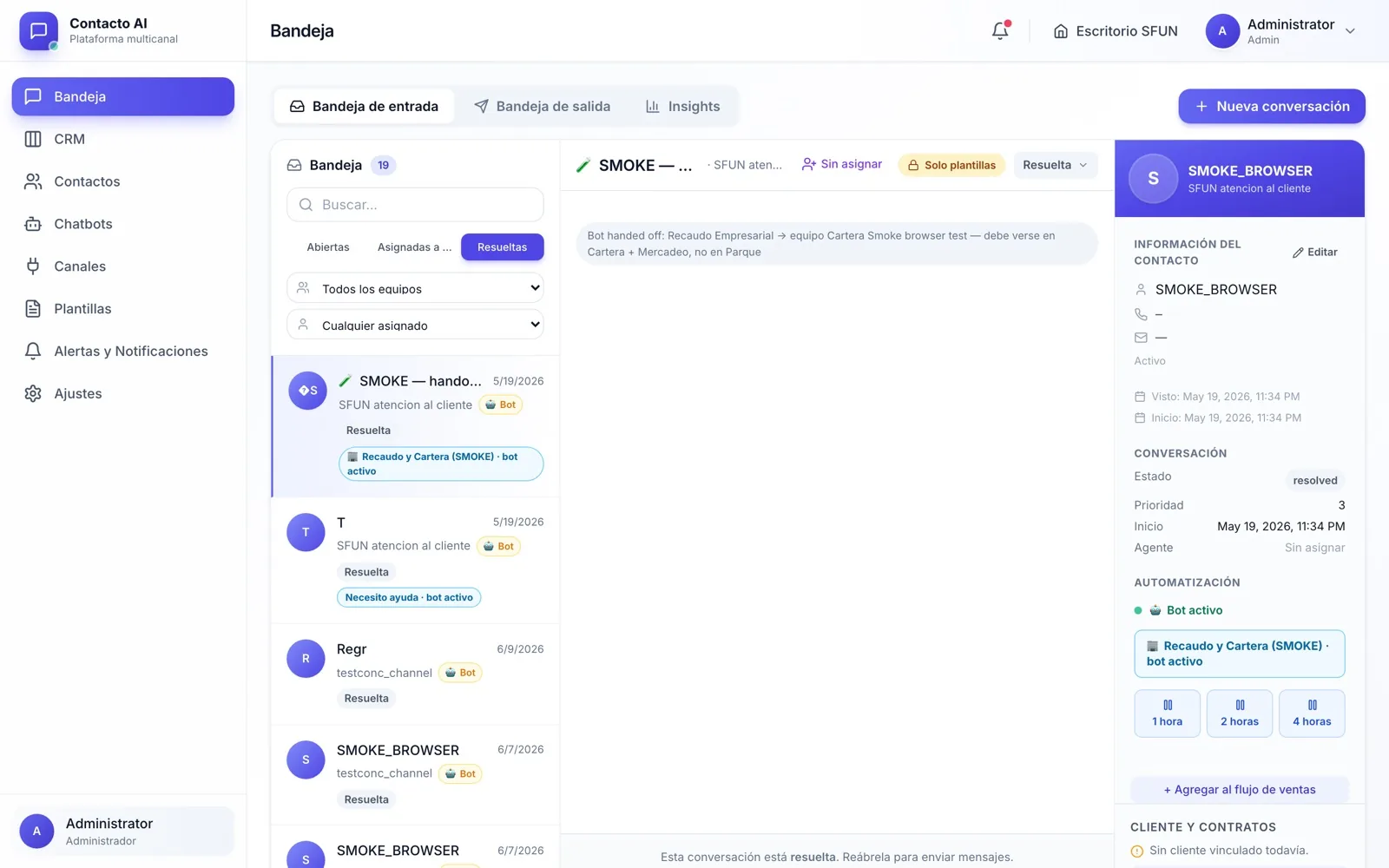Open the Contactos sidebar icon
Screen dimensions: 1389x868
33,181
